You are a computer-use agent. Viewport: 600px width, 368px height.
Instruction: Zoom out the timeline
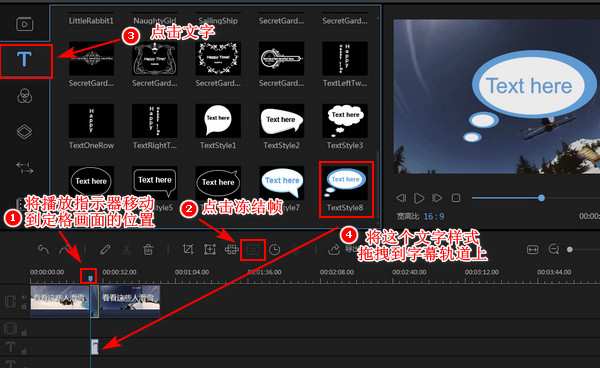coord(553,249)
